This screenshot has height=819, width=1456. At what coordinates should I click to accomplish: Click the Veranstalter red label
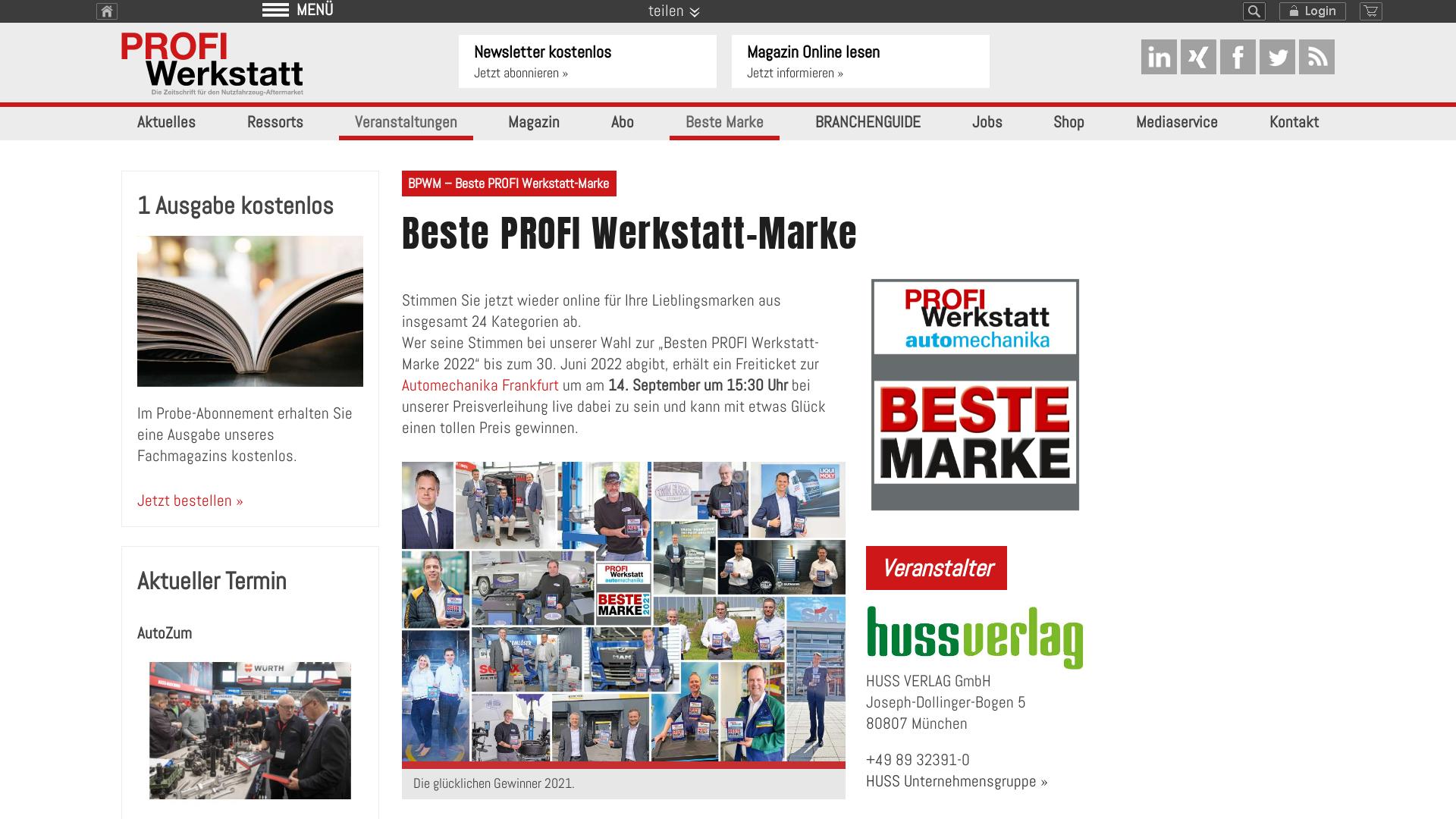tap(937, 568)
